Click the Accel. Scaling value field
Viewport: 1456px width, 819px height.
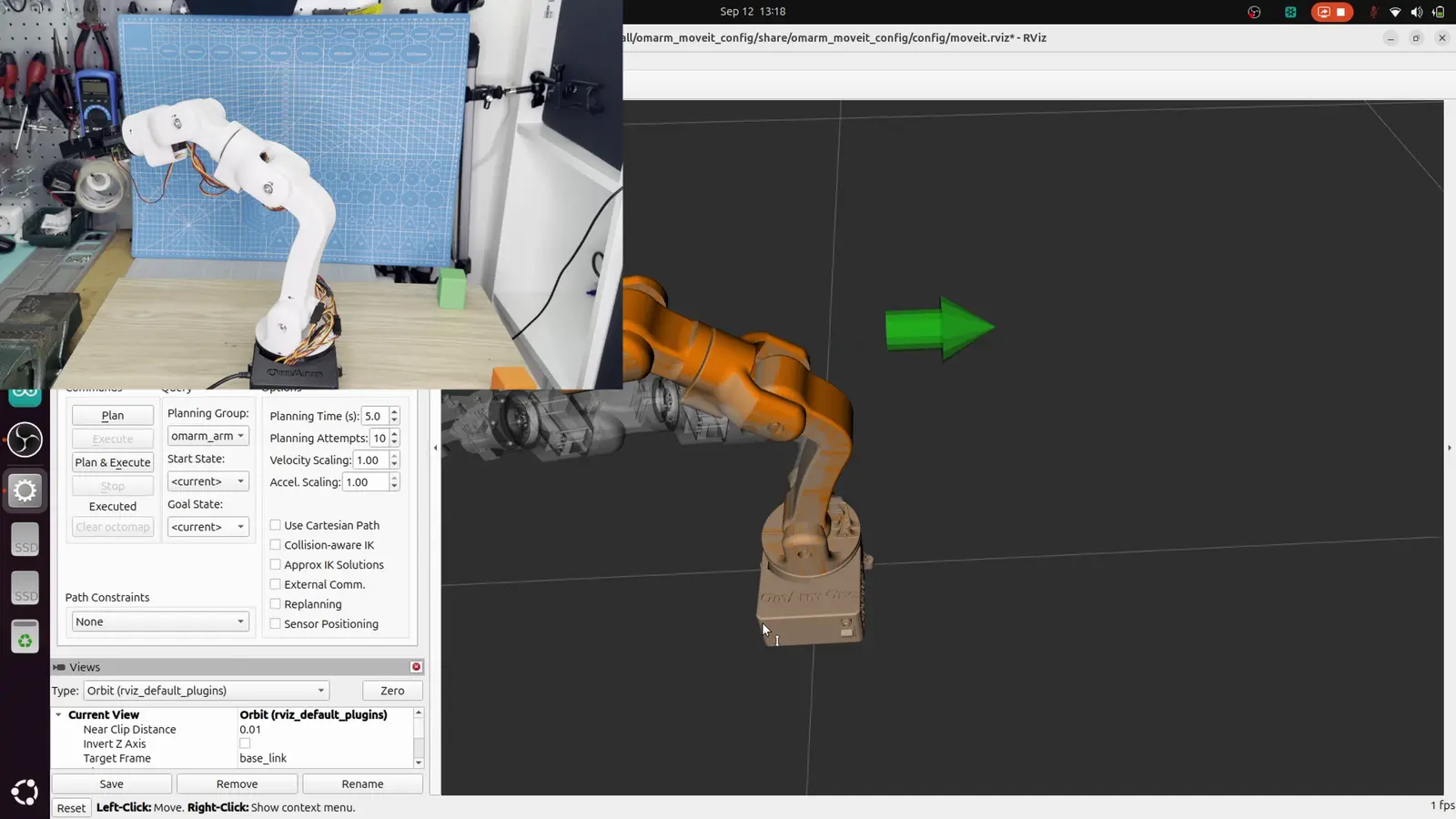click(x=365, y=482)
